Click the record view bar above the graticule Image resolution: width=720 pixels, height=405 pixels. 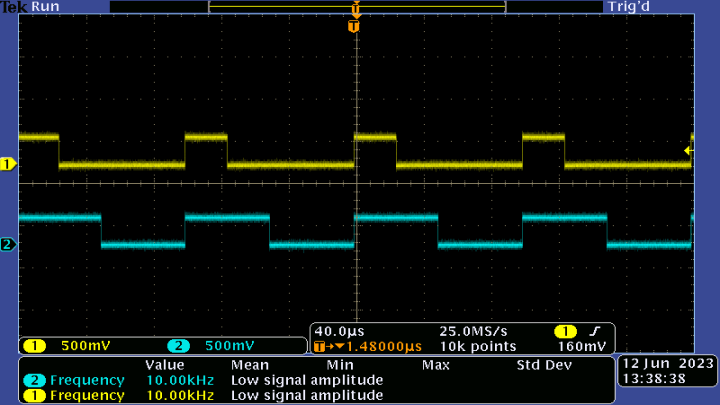pos(355,8)
